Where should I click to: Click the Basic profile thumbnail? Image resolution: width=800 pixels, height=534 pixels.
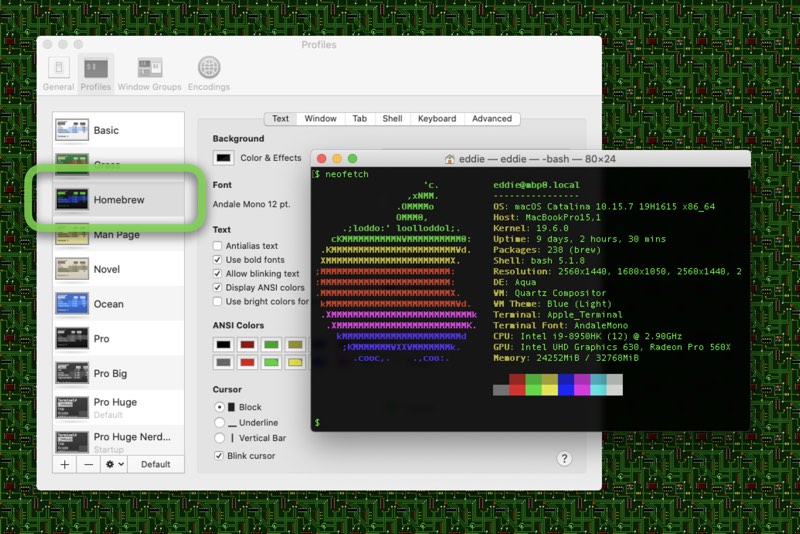[72, 130]
